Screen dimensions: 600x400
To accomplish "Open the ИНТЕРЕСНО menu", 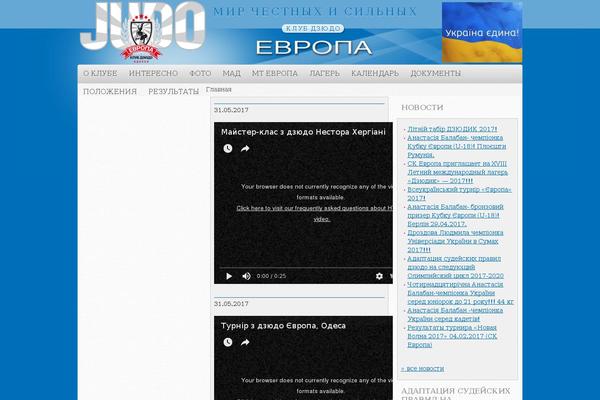I will pyautogui.click(x=153, y=73).
